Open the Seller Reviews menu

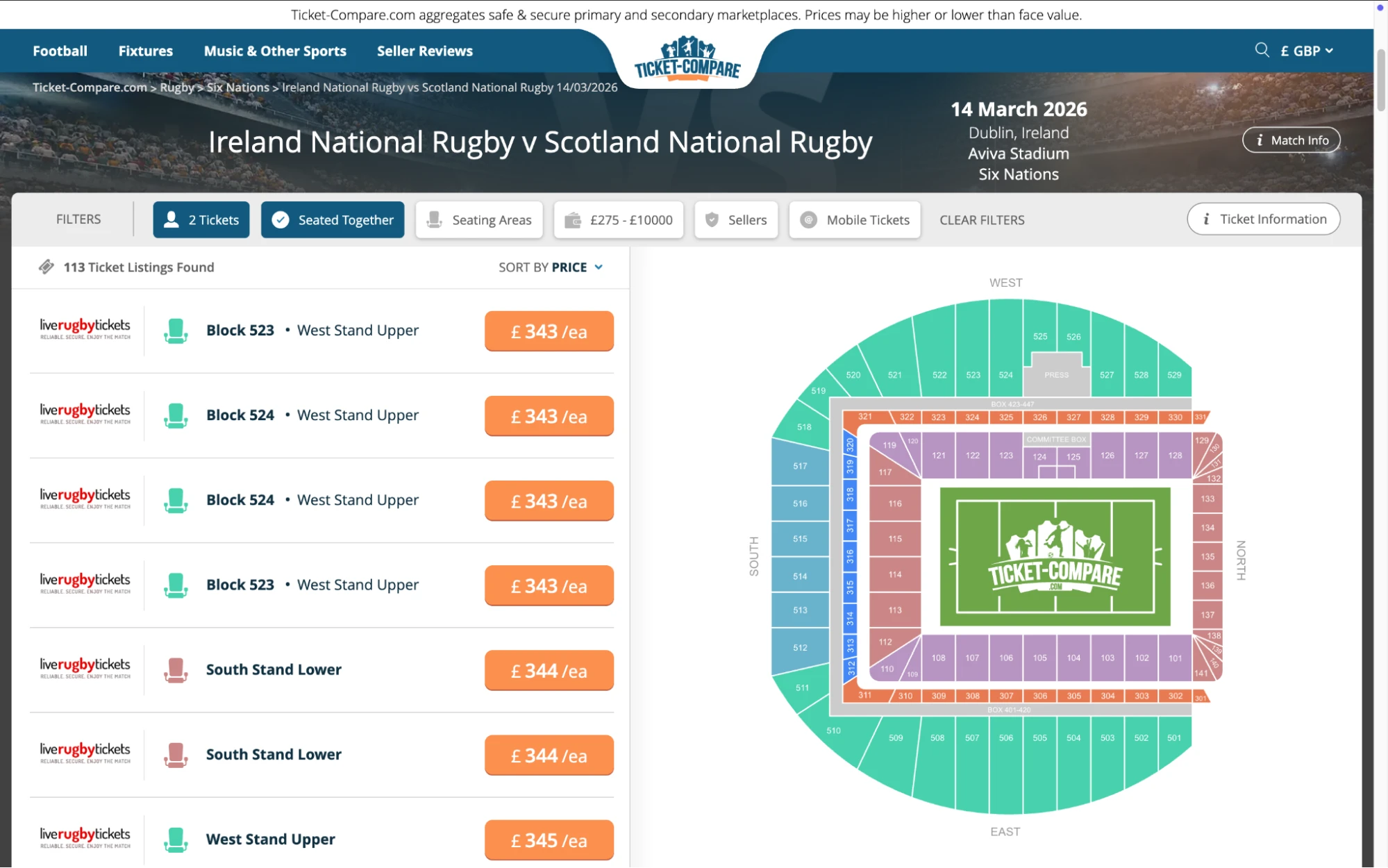pyautogui.click(x=424, y=50)
